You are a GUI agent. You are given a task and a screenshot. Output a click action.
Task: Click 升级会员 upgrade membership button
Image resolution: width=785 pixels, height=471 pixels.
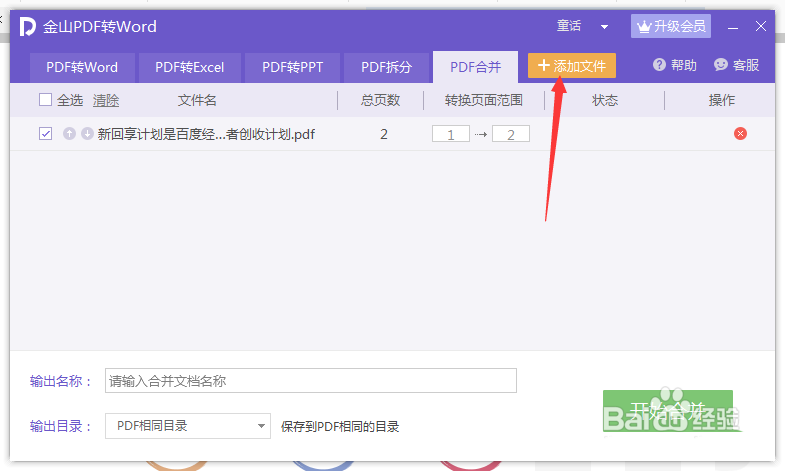click(x=671, y=26)
